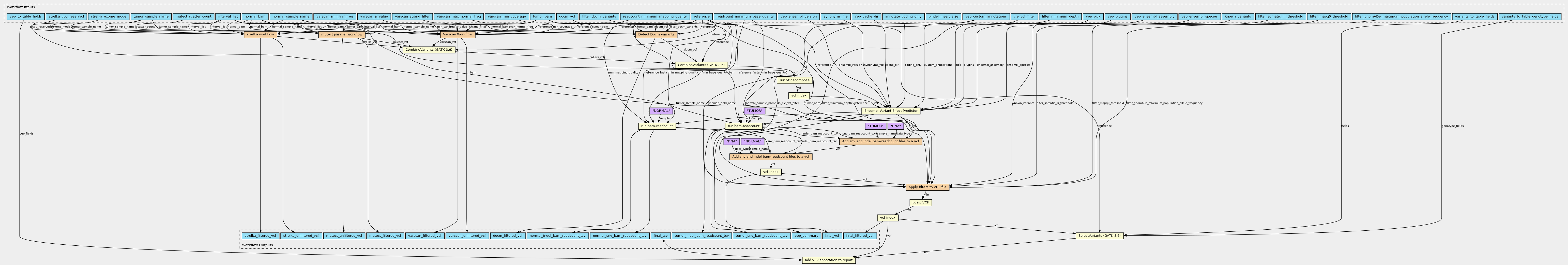
Task: Select the Detect Docm variants node
Action: pos(657,34)
